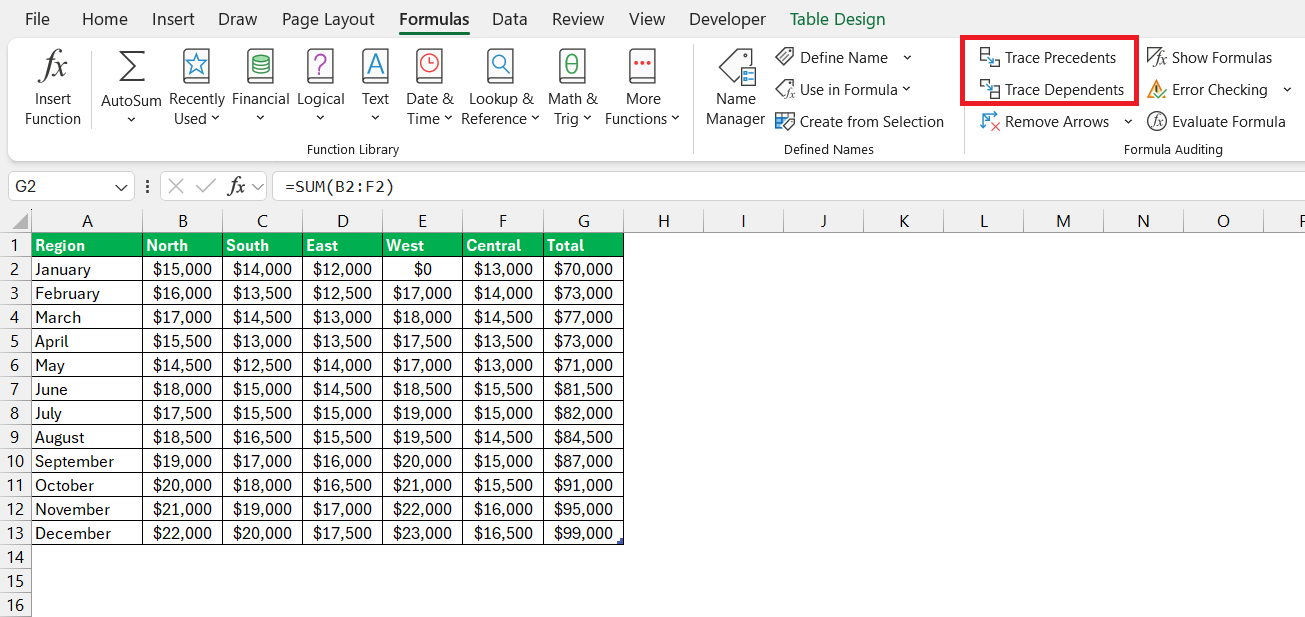1305x617 pixels.
Task: Open Recently Used functions star icon
Action: 196,67
